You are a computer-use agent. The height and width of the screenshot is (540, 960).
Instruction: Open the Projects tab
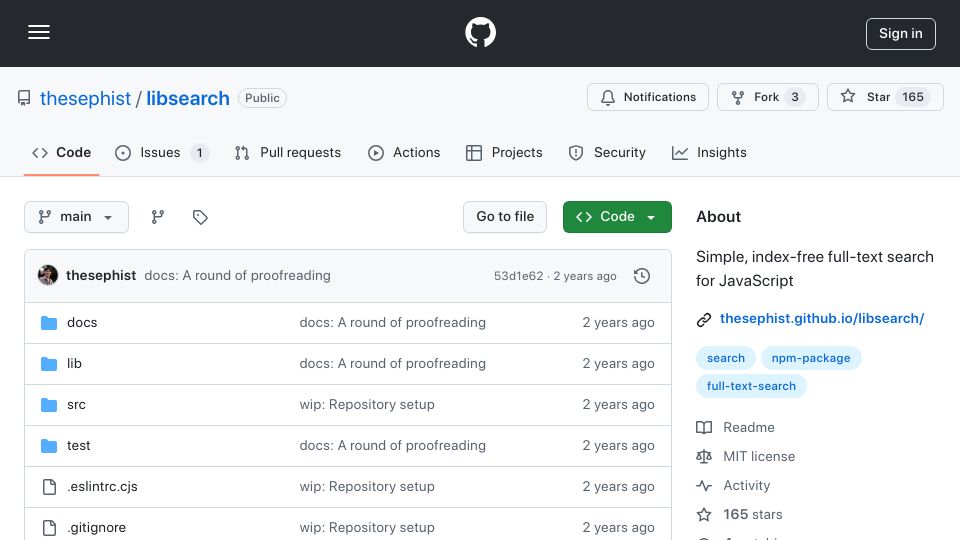504,152
